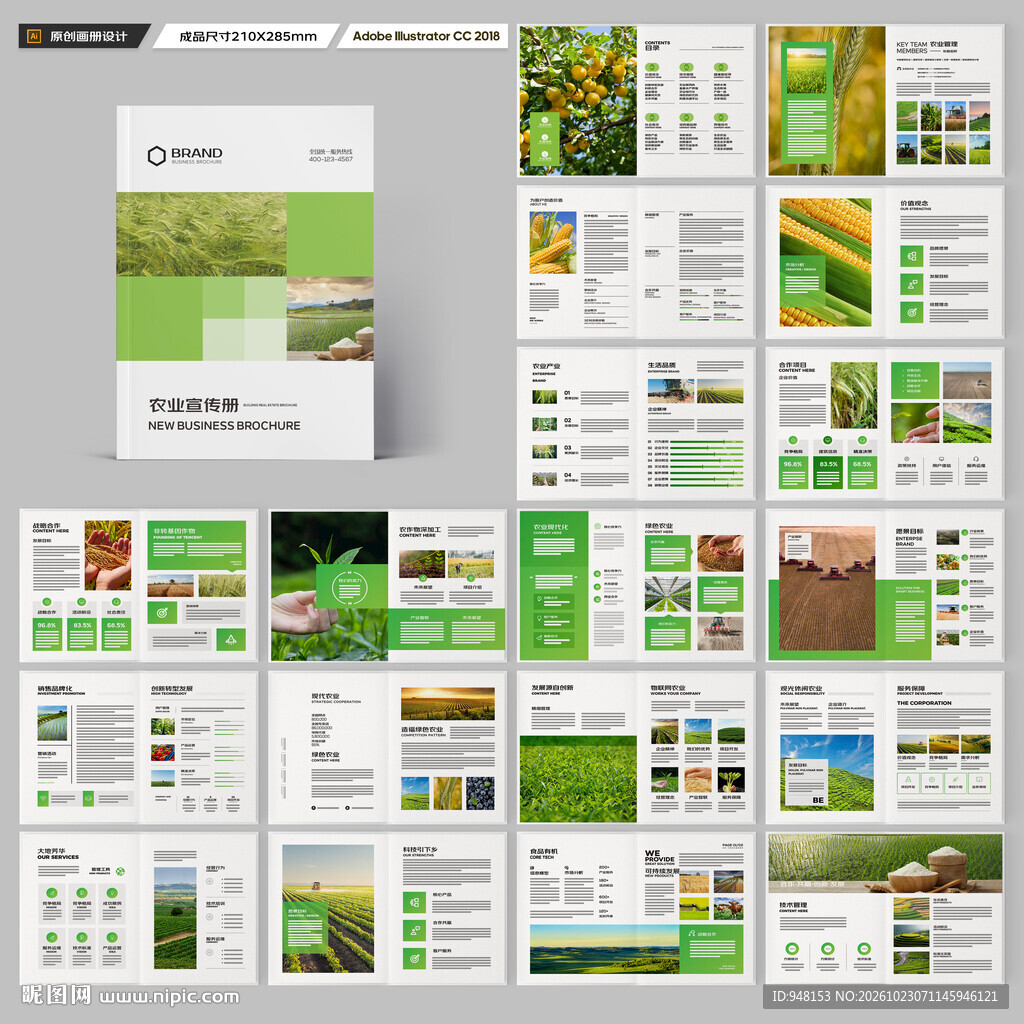The height and width of the screenshot is (1024, 1024).
Task: Click the rice bowl photo on the cover
Action: tap(330, 319)
